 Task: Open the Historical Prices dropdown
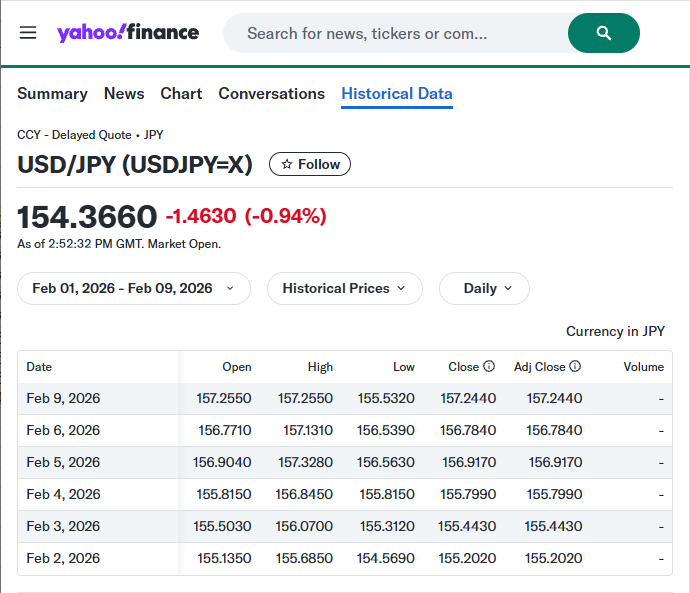click(345, 288)
